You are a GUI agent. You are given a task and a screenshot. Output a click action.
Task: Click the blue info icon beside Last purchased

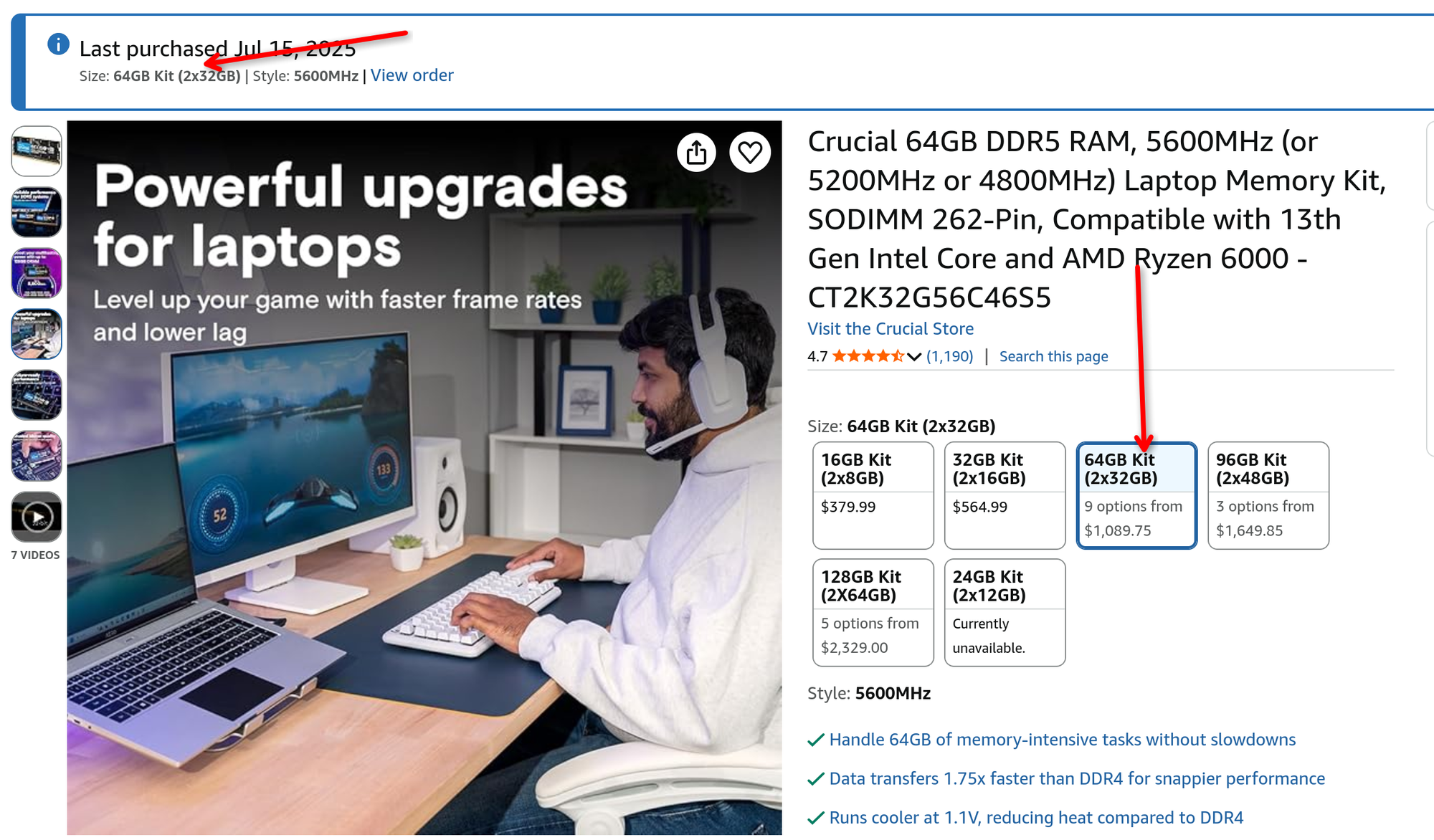(58, 44)
